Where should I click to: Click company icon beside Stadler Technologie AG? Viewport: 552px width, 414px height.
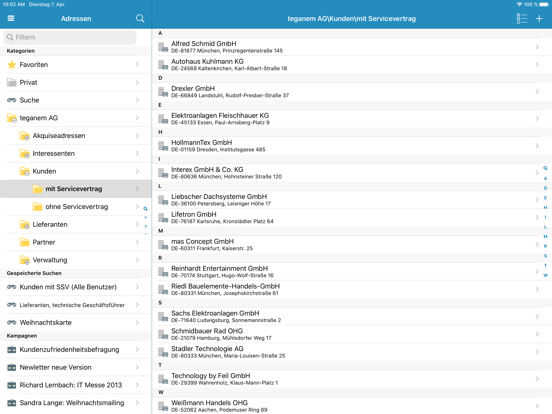163,352
